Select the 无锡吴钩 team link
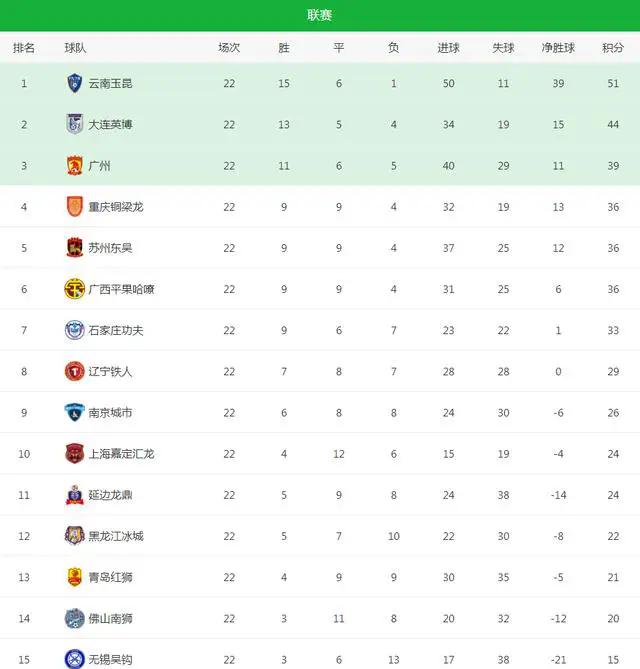This screenshot has width=640, height=669. [x=111, y=660]
